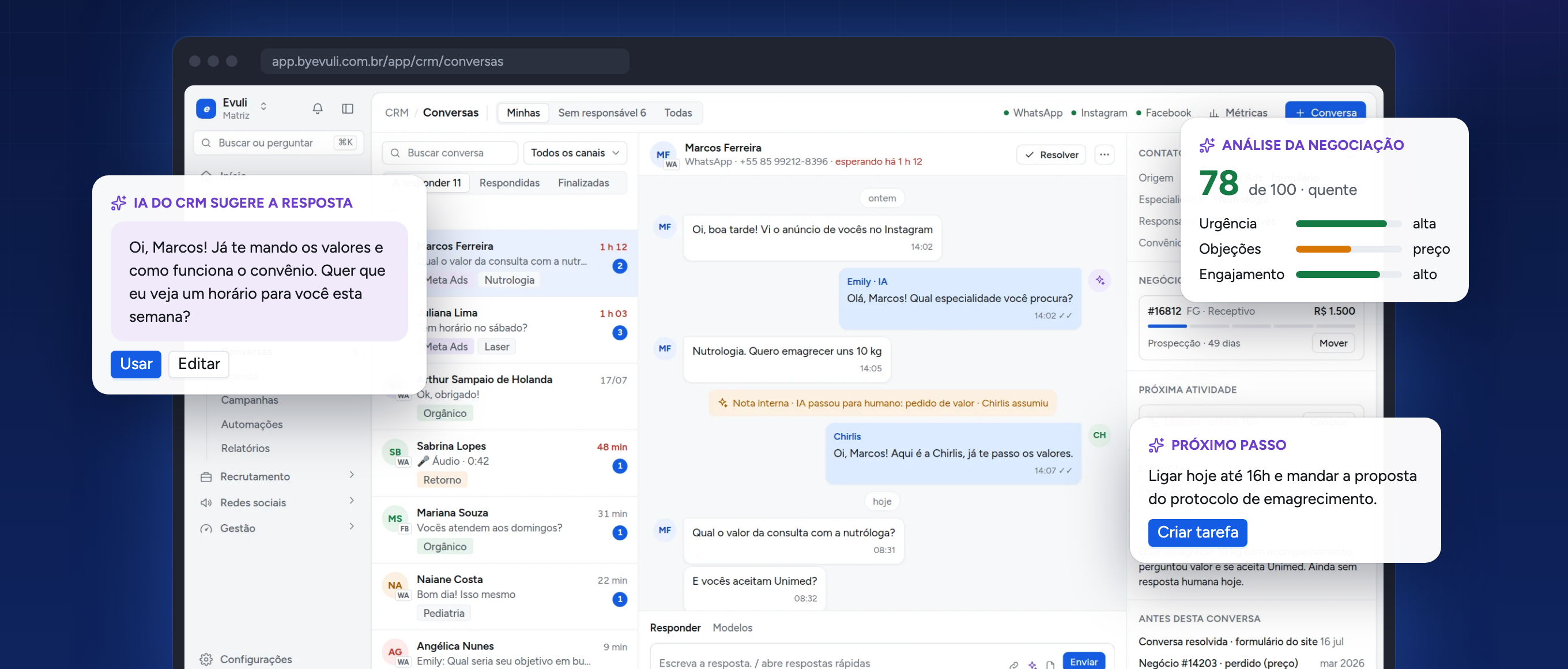Image resolution: width=1568 pixels, height=669 pixels.
Task: Click the CH avatar next to Chirlis message
Action: (x=1099, y=435)
